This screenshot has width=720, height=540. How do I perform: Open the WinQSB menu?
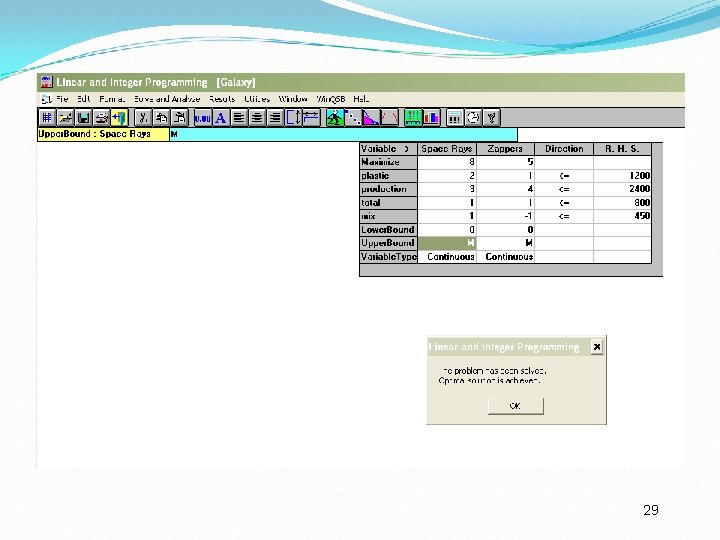coord(331,99)
